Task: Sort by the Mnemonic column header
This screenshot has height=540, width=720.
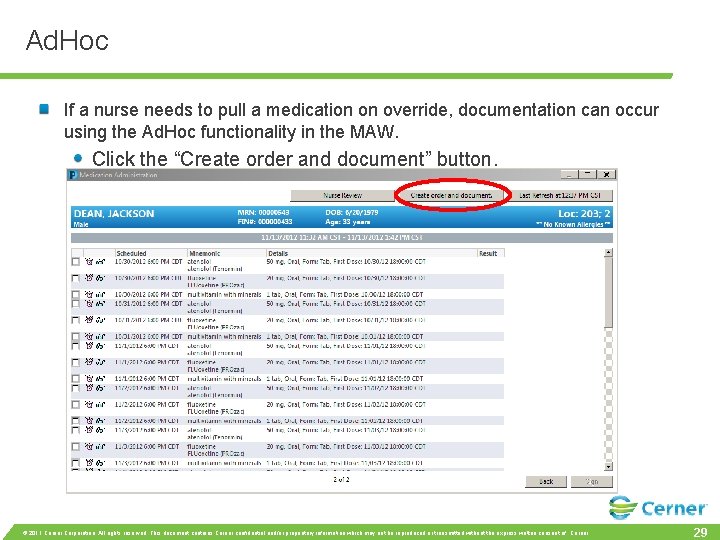Action: tap(227, 253)
